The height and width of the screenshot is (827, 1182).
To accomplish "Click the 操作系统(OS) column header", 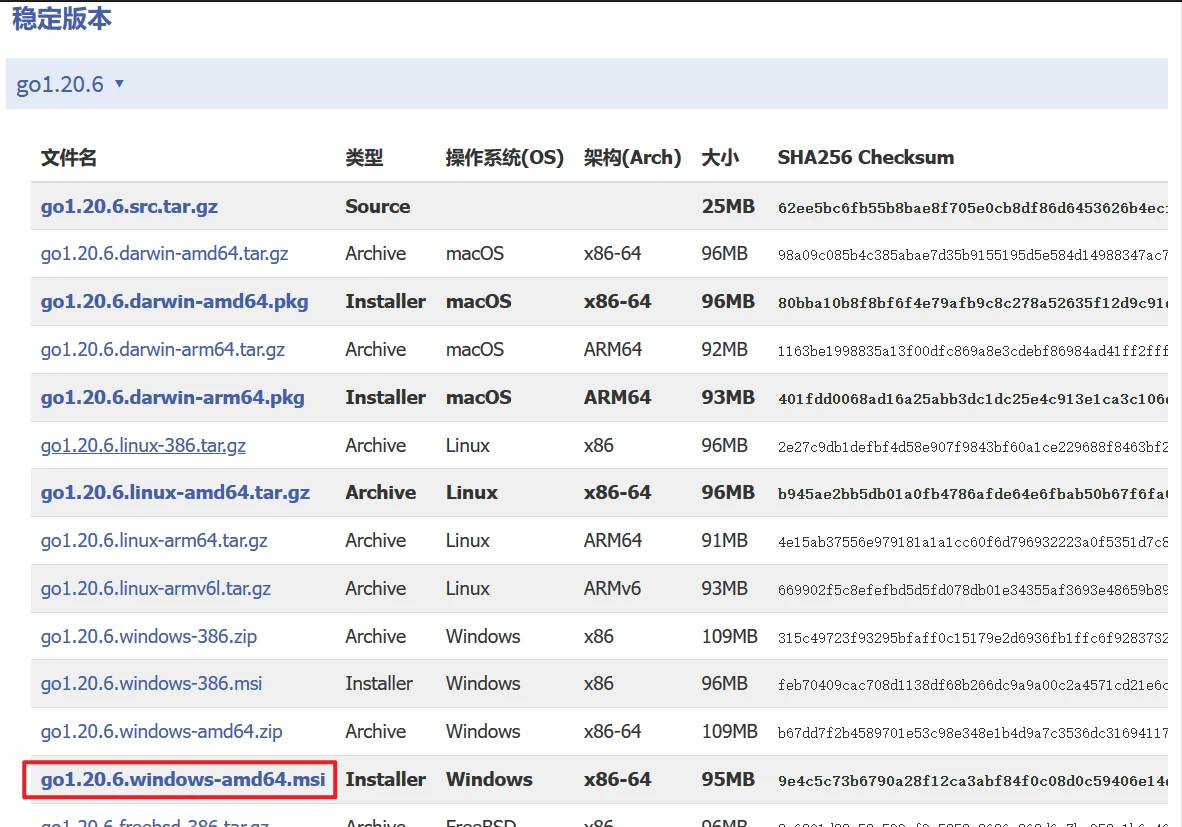I will [504, 158].
